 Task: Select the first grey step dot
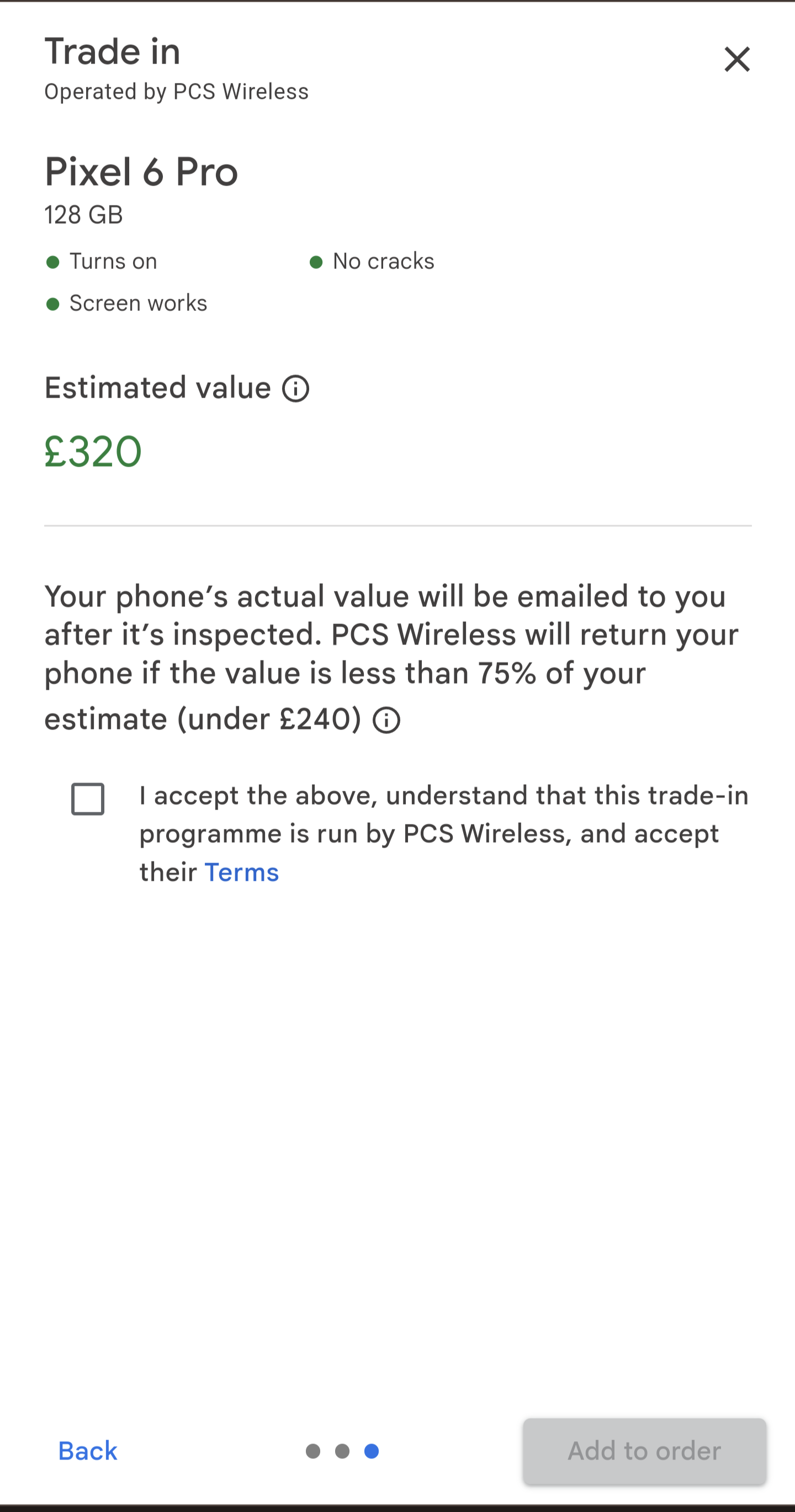click(313, 1451)
